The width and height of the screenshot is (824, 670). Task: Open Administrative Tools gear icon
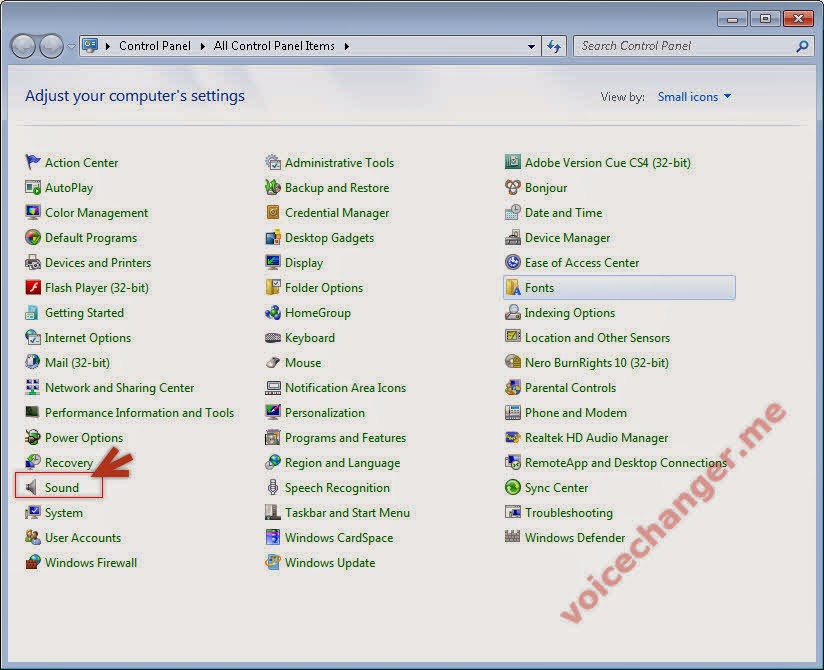coord(273,162)
